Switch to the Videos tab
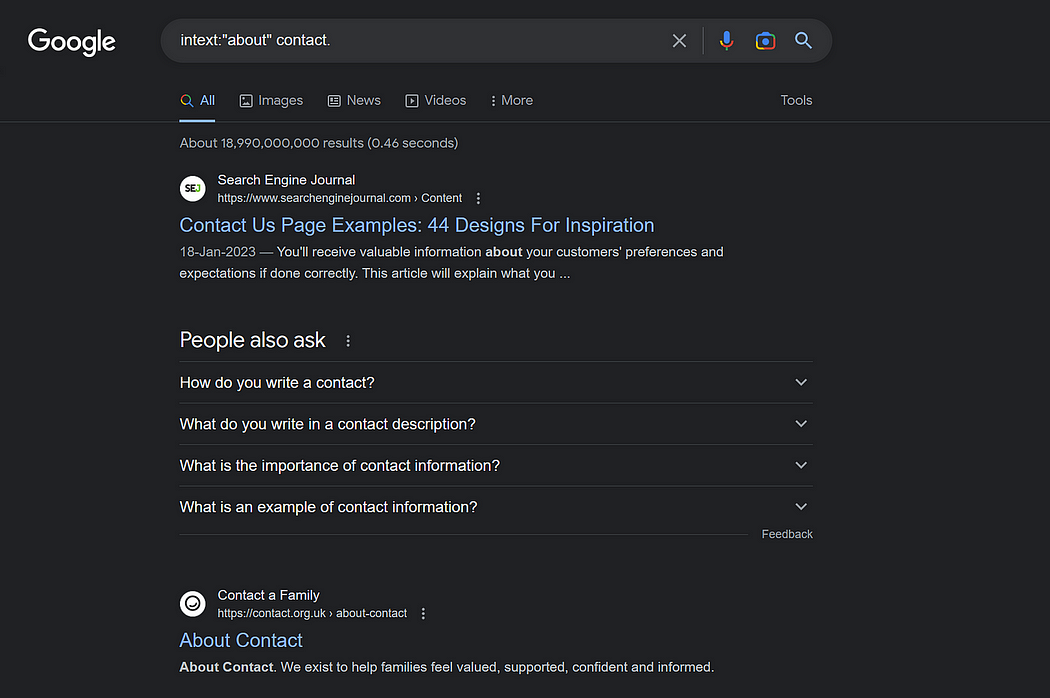1050x698 pixels. coord(435,100)
